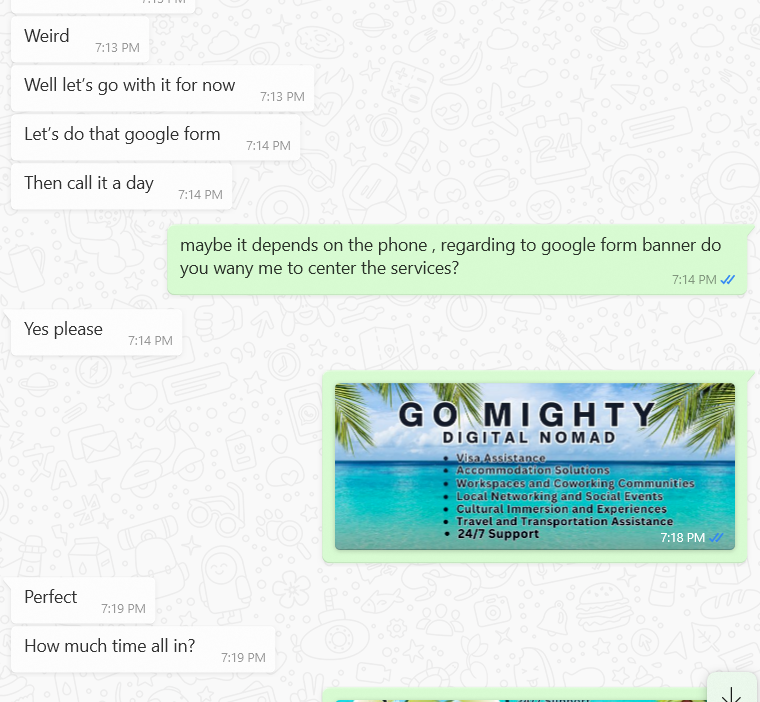Image resolution: width=760 pixels, height=702 pixels.
Task: Click the 7:19 PM timestamp beside "Perfect"
Action: click(123, 608)
